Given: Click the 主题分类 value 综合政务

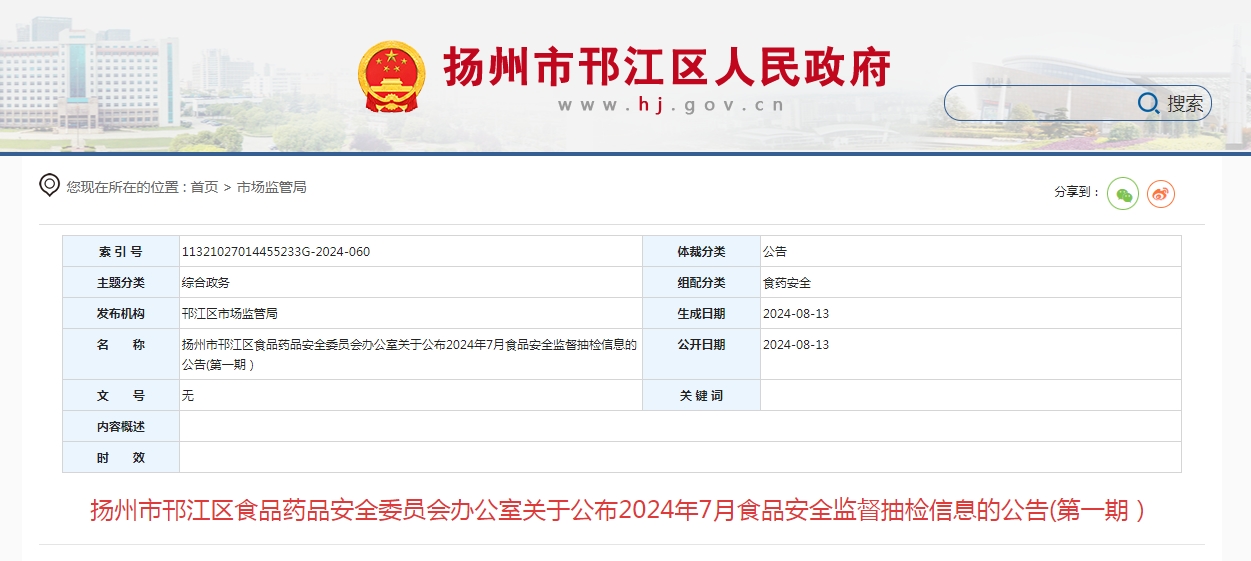Looking at the screenshot, I should coord(206,283).
